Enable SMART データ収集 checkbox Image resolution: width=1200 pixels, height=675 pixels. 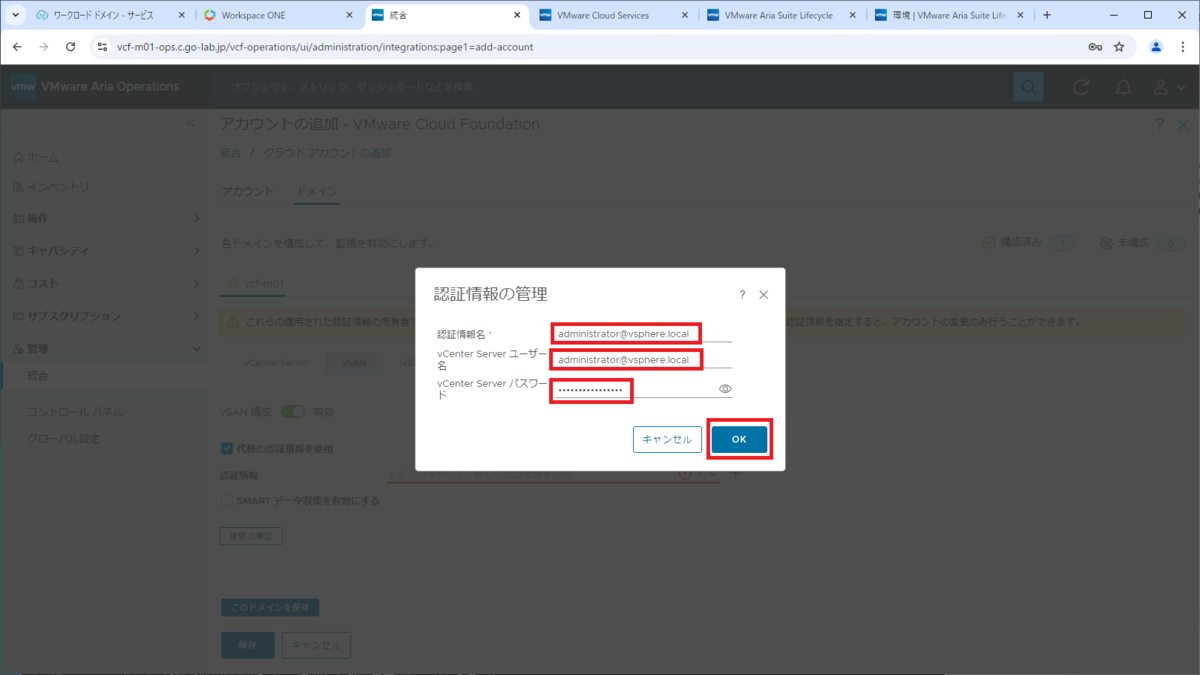coord(226,500)
